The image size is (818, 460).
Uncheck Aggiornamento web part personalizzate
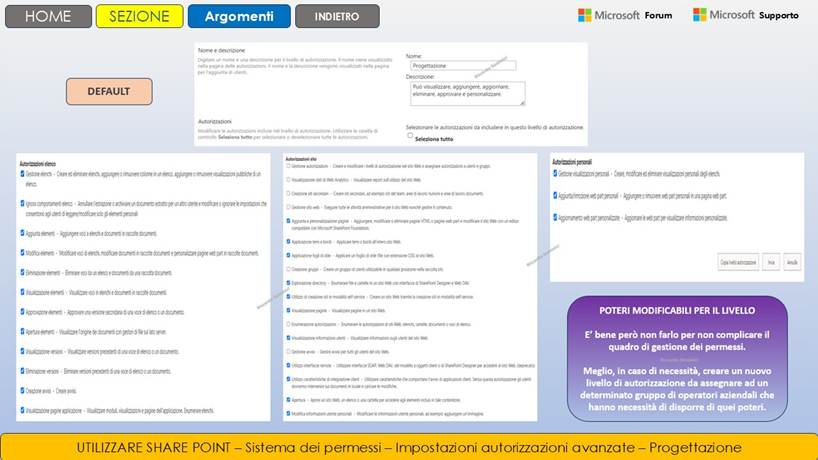pos(555,217)
